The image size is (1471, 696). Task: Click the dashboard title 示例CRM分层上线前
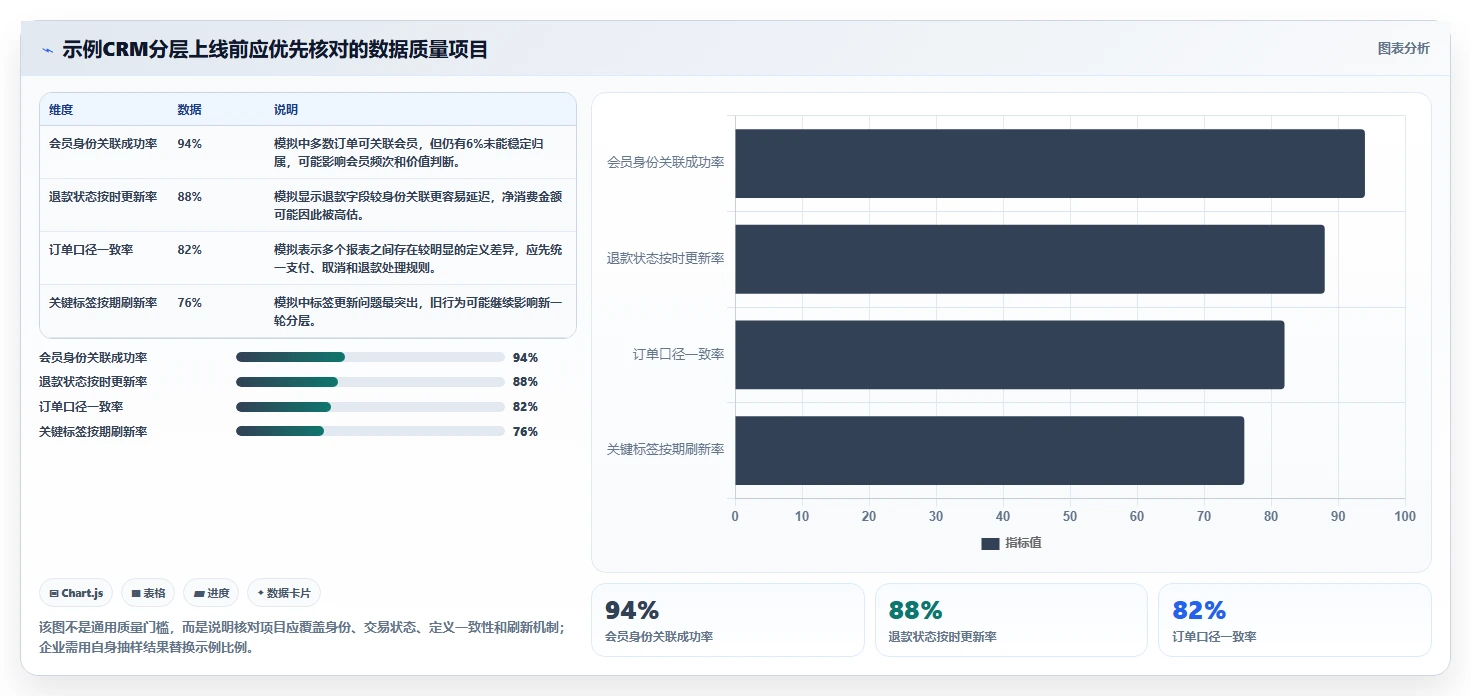(x=275, y=50)
